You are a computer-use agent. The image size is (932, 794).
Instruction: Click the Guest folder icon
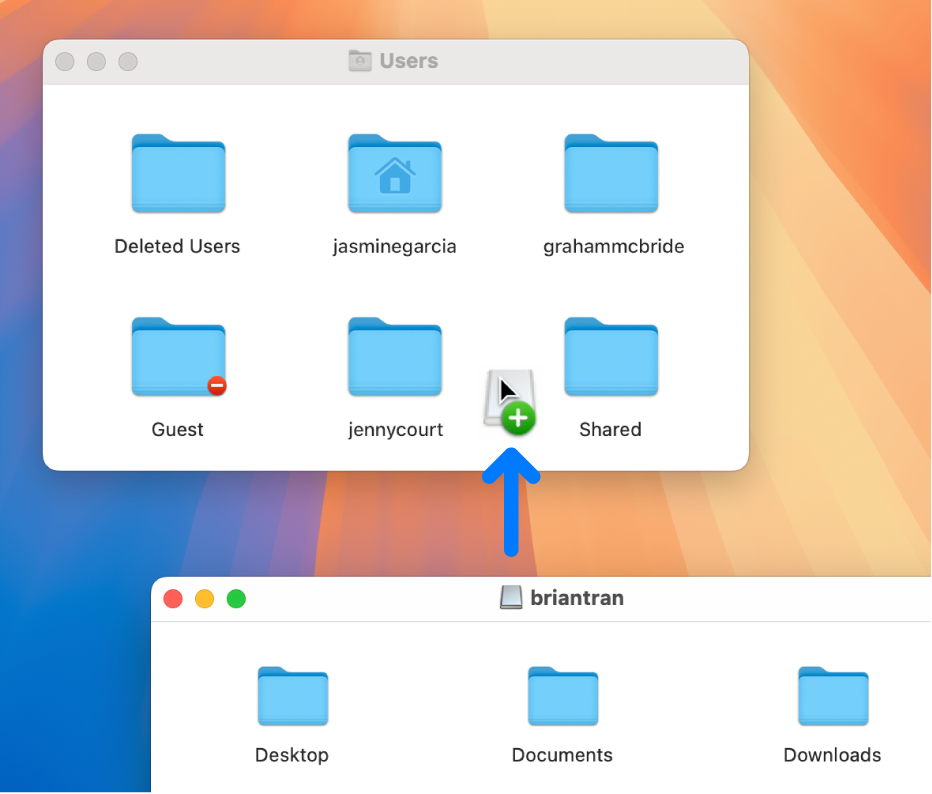pos(178,357)
